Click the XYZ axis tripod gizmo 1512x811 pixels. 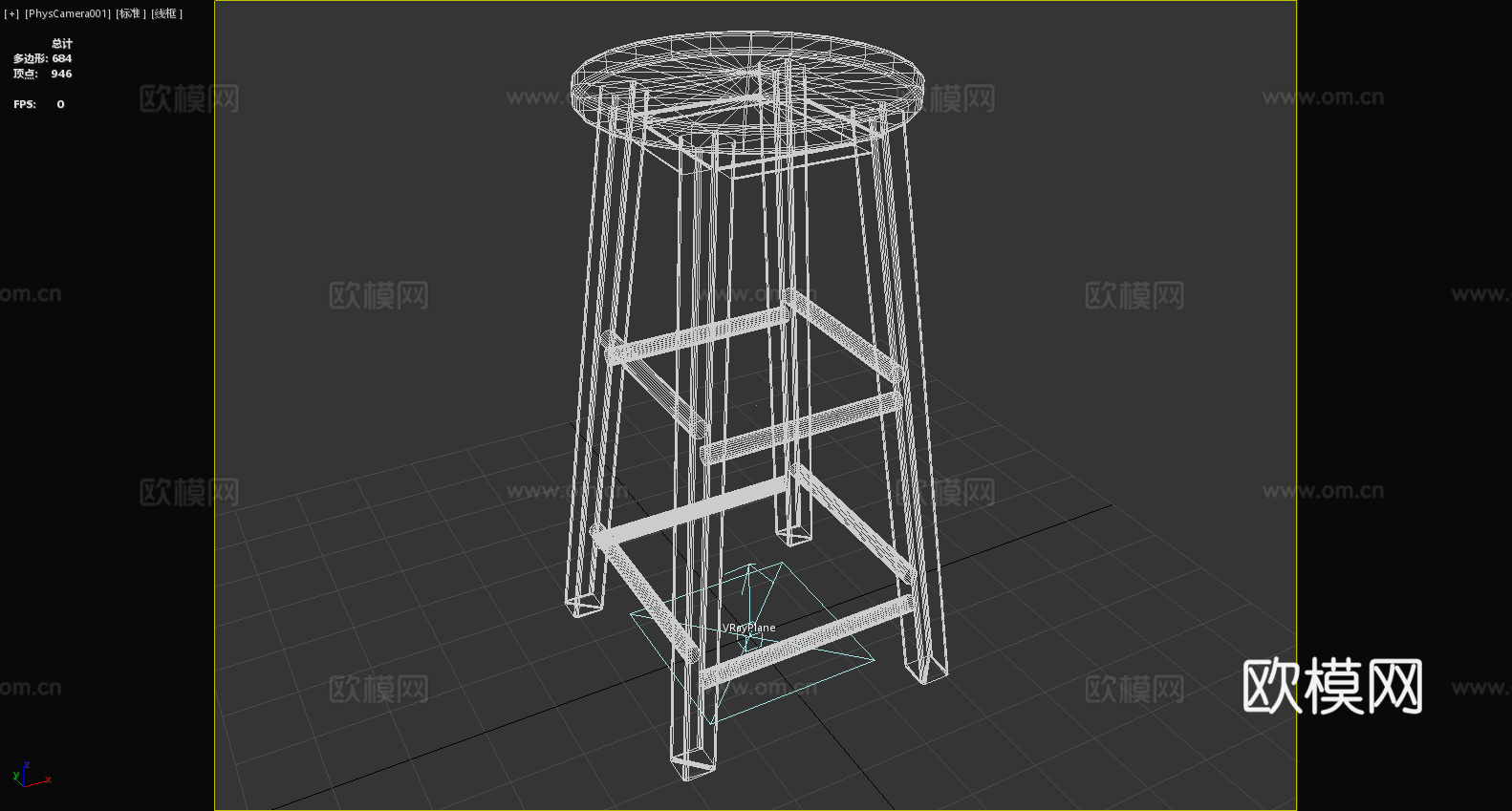coord(31,775)
